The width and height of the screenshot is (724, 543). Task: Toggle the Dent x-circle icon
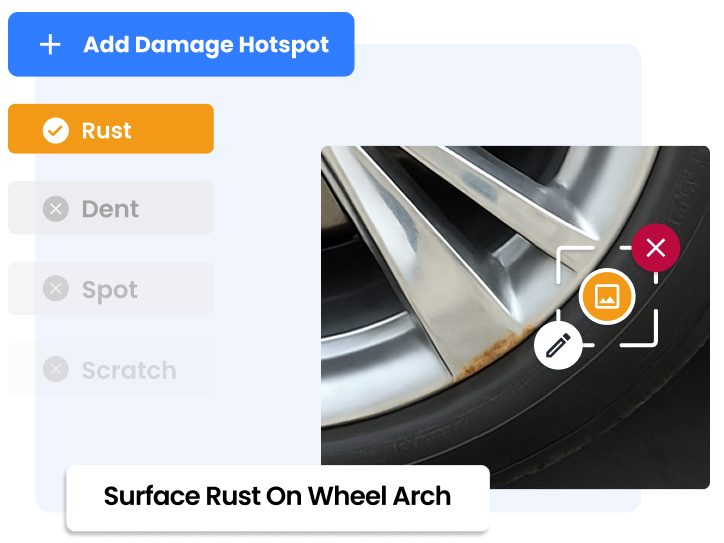(56, 209)
